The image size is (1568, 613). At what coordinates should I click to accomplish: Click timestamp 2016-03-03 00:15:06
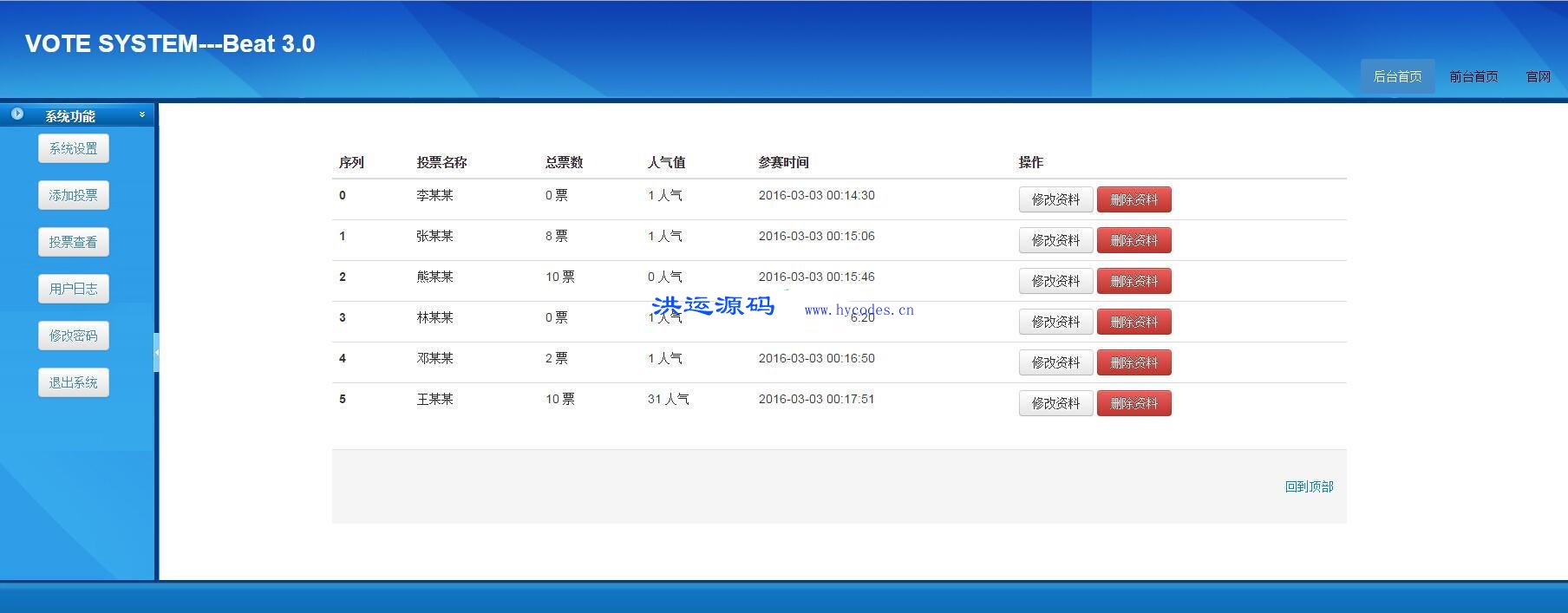(817, 236)
